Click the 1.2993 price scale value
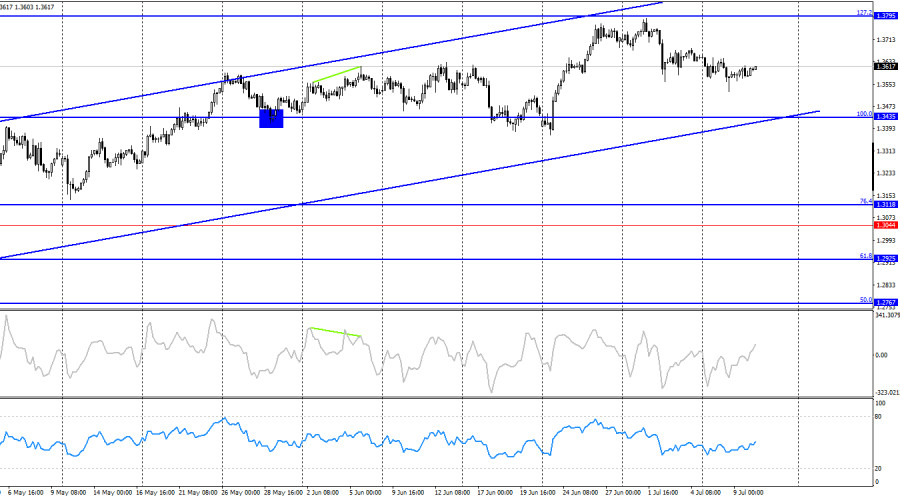The image size is (900, 500). [x=886, y=240]
